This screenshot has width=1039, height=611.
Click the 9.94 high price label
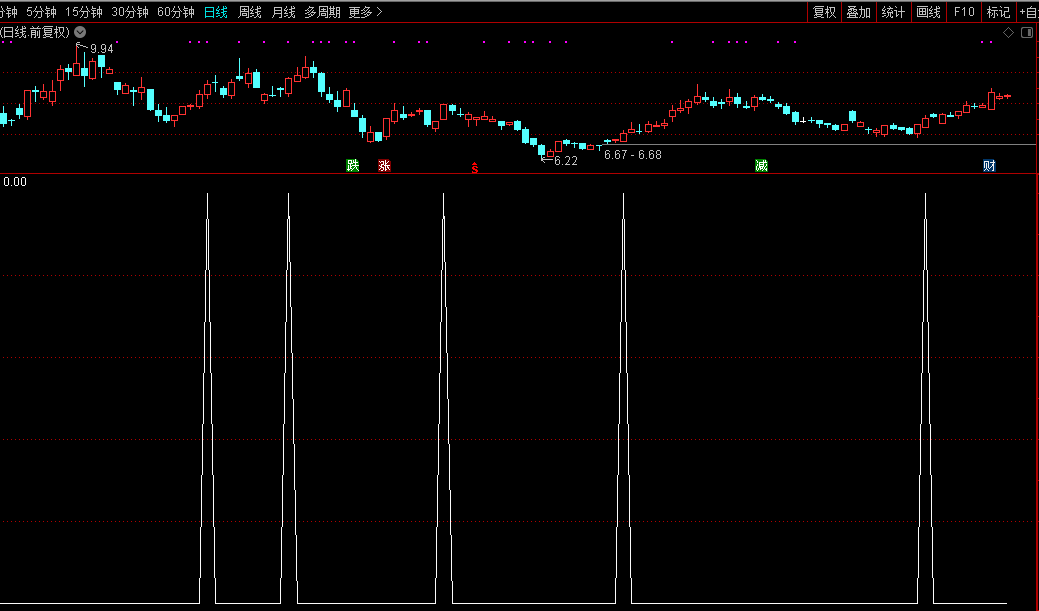[101, 48]
